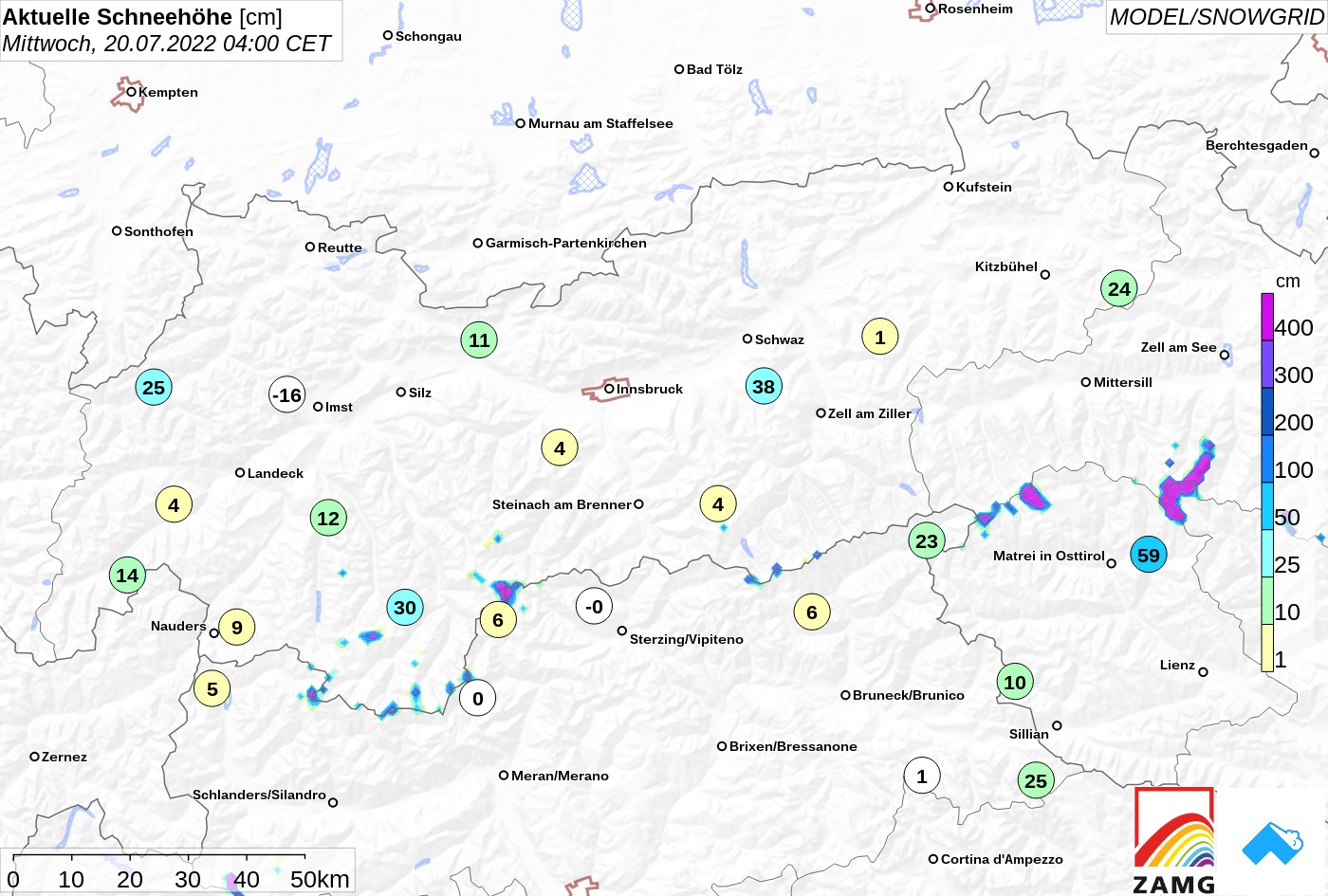Viewport: 1328px width, 896px height.
Task: Click the Steinach am Brenner label
Action: [562, 504]
